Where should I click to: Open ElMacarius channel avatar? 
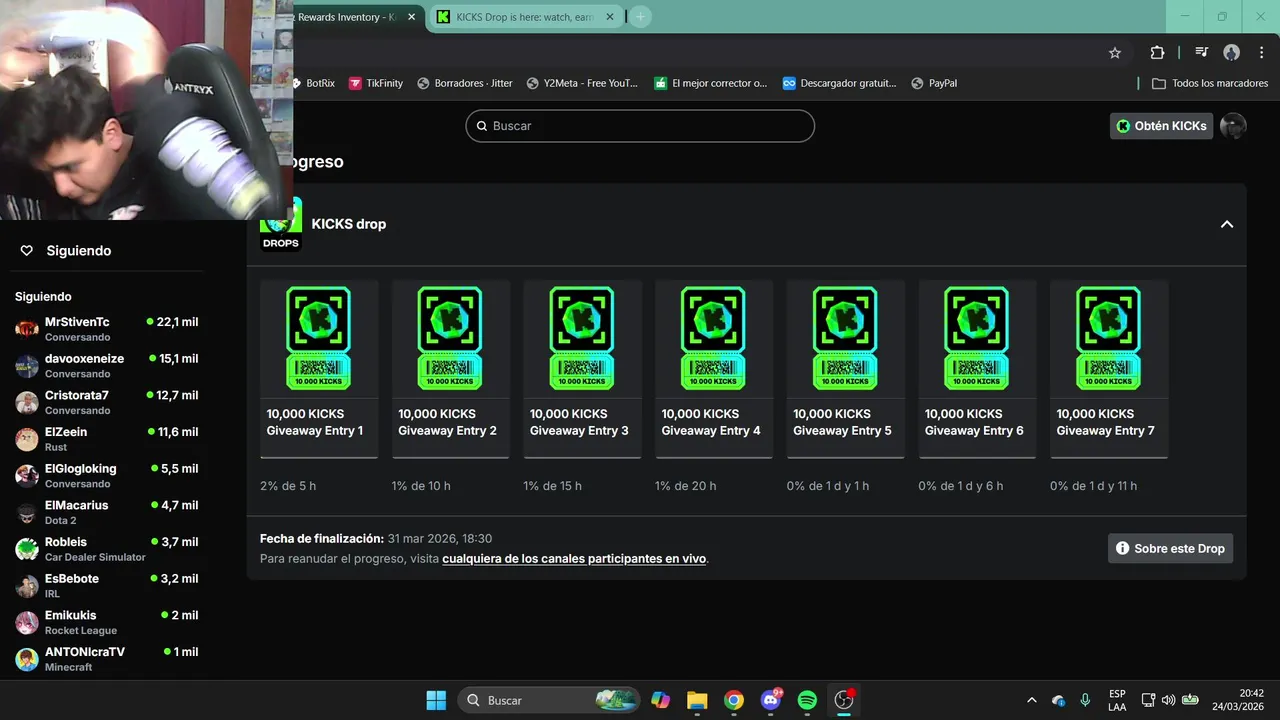[x=27, y=513]
